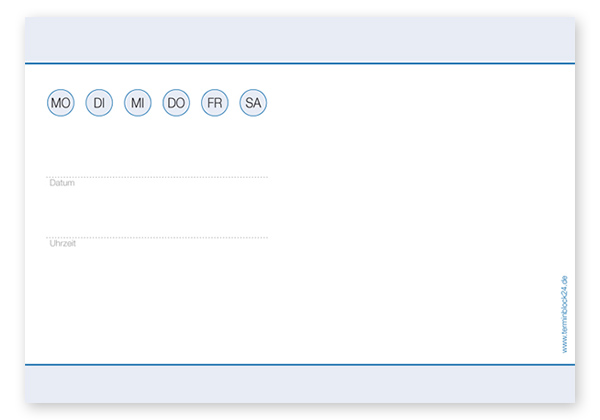
Task: Click the space between weekday circles and Datum line
Action: [x=157, y=145]
